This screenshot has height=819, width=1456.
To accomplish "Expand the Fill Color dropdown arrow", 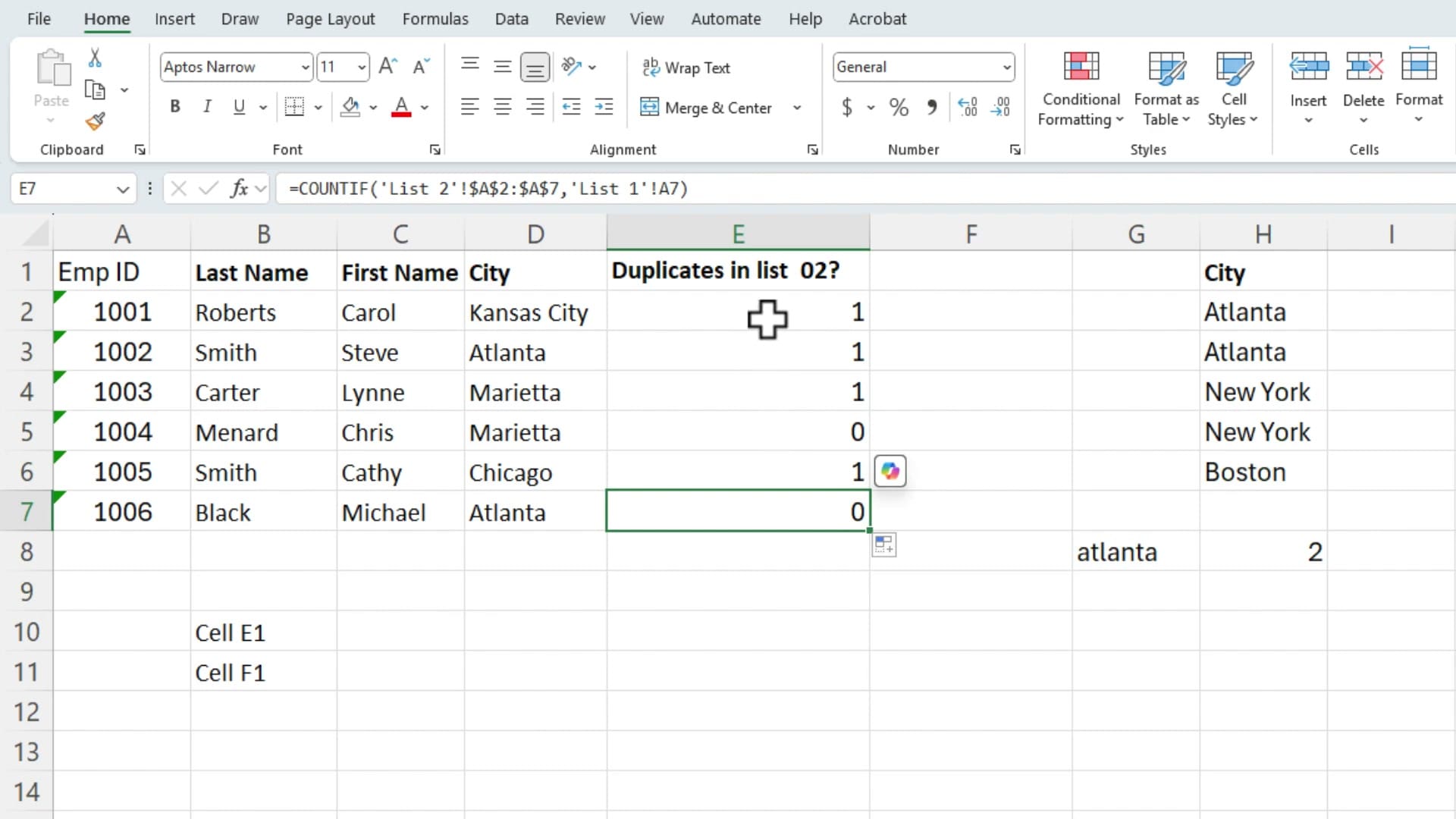I will [373, 107].
